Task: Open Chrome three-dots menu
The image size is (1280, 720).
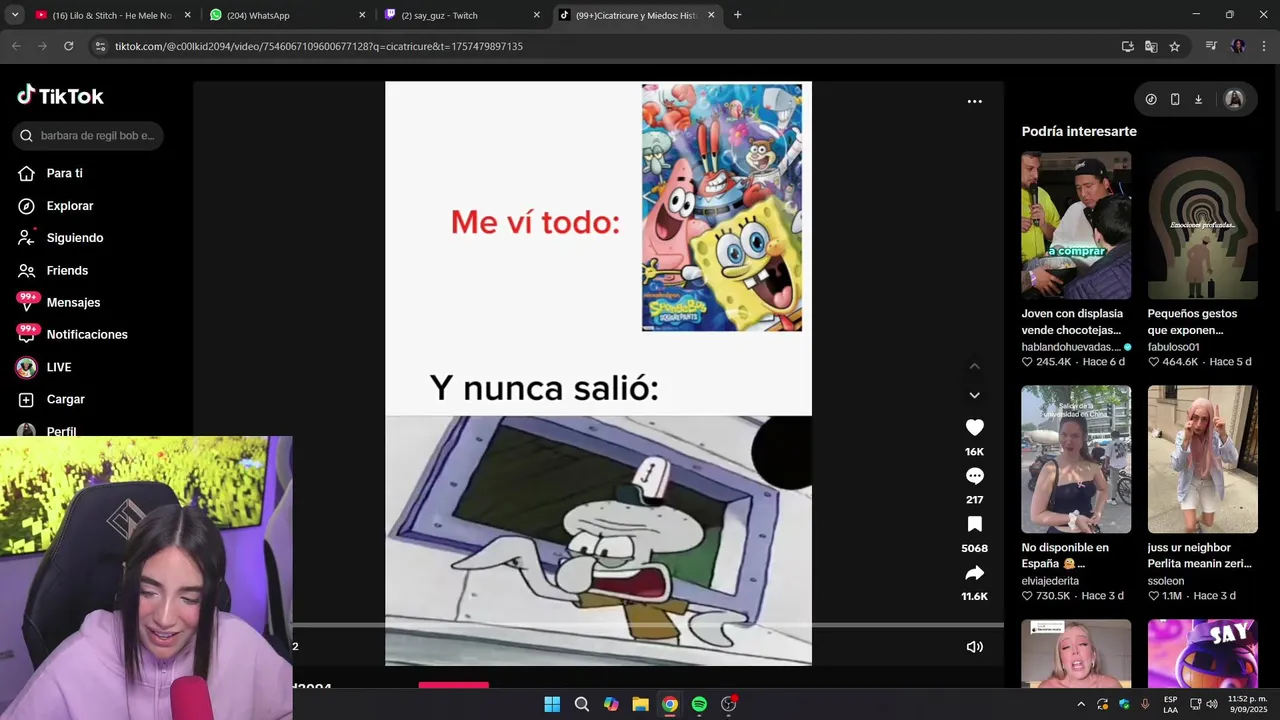Action: point(1264,46)
